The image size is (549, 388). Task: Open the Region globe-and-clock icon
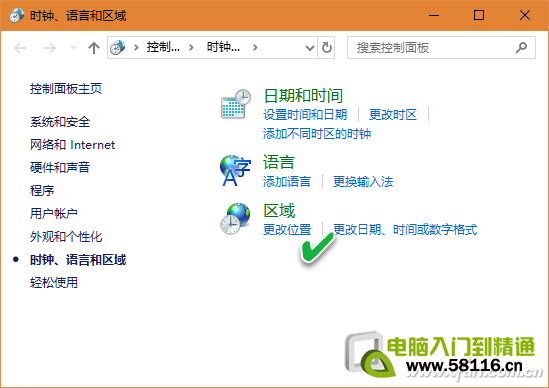pyautogui.click(x=235, y=219)
